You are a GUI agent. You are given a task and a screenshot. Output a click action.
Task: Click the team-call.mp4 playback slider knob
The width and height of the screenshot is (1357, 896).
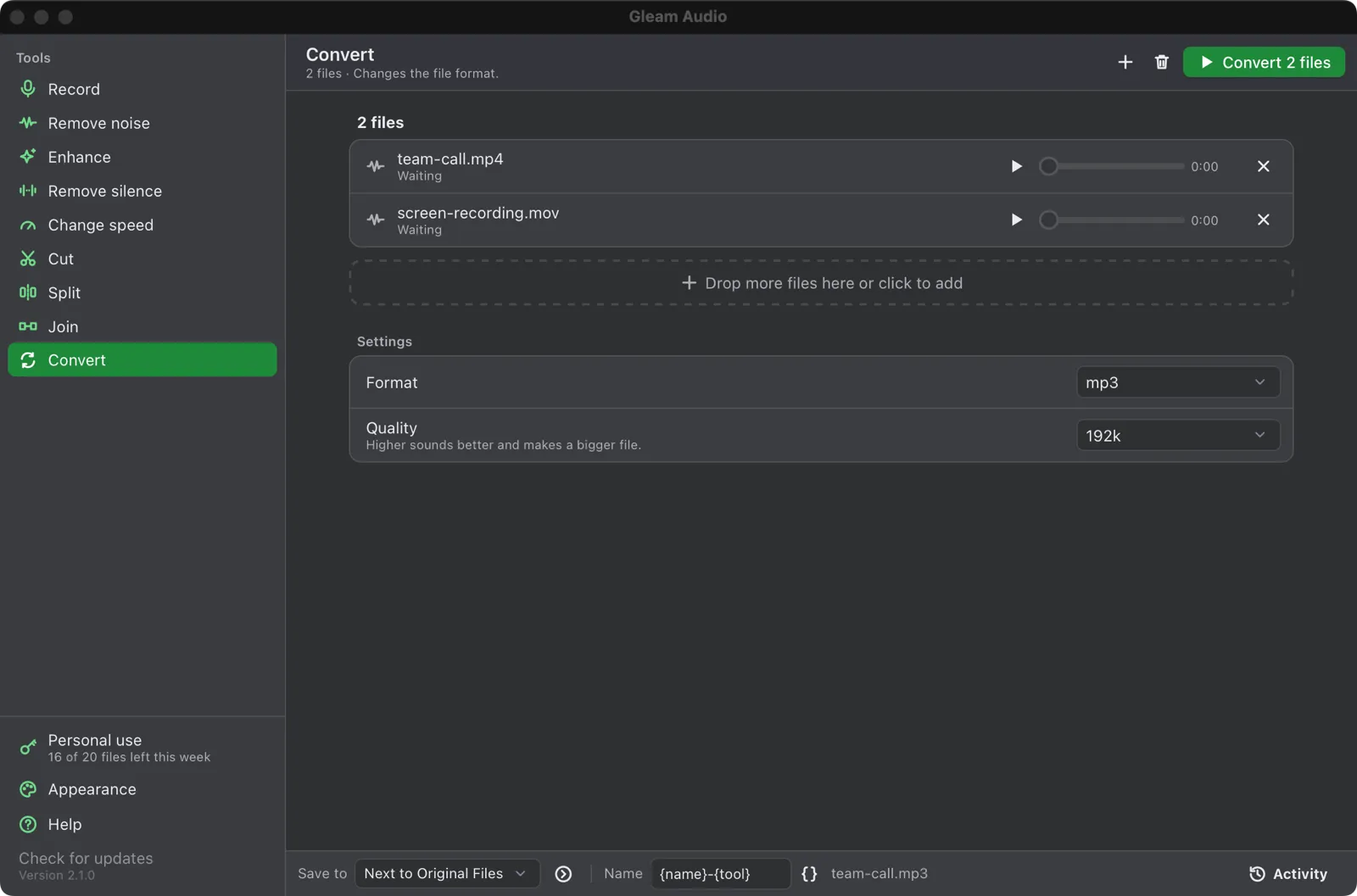(1048, 166)
